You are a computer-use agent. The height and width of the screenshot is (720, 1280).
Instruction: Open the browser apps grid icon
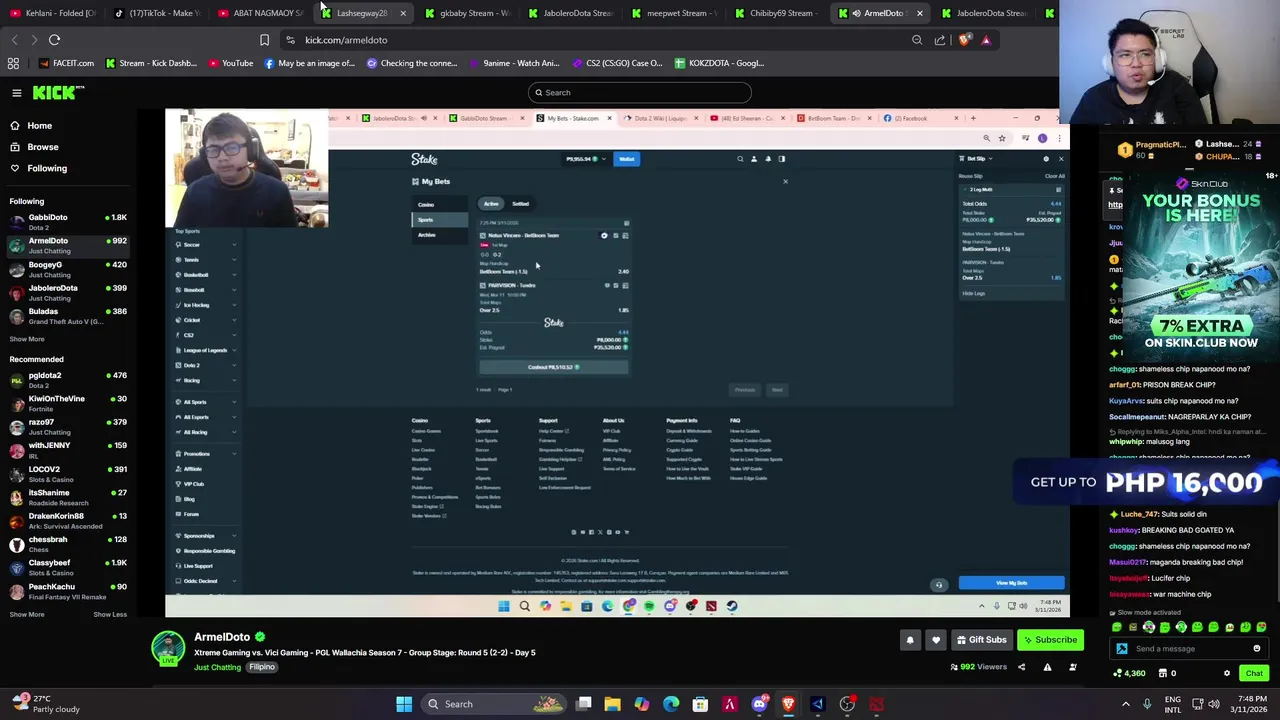(x=13, y=63)
